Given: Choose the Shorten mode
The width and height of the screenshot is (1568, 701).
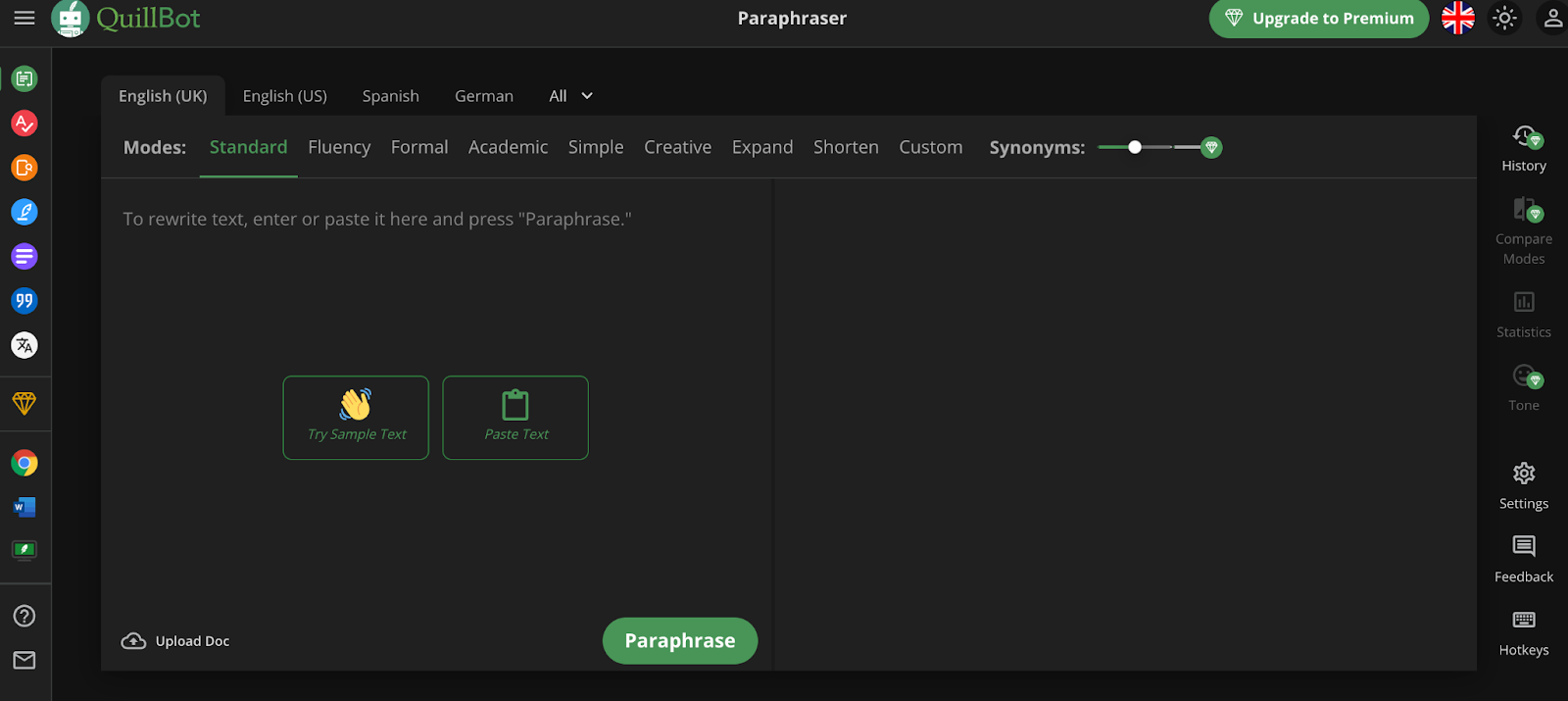Looking at the screenshot, I should click(846, 147).
